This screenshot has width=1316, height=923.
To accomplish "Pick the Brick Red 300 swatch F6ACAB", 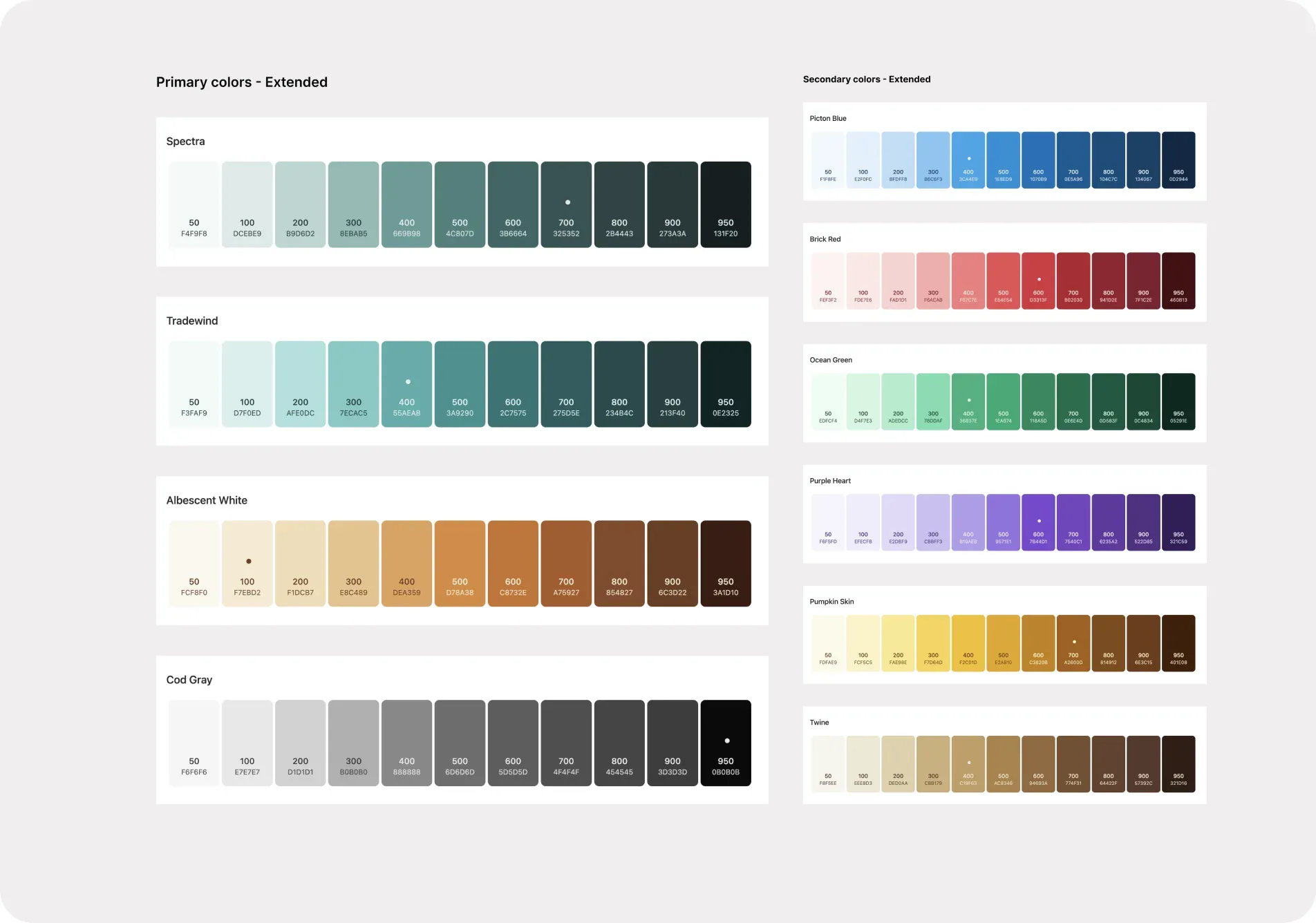I will [933, 281].
